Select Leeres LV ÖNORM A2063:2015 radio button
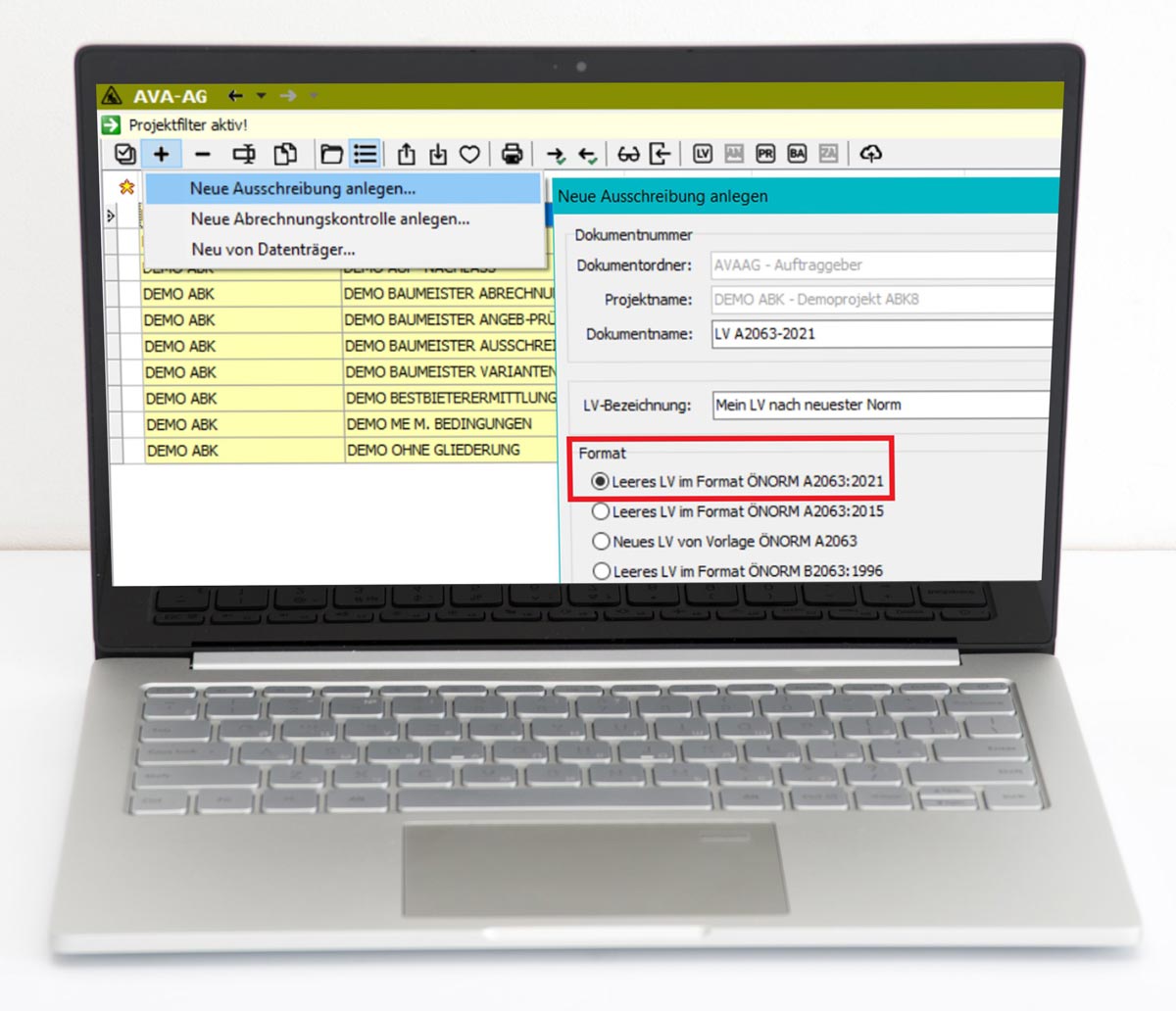The image size is (1176, 1011). (601, 511)
